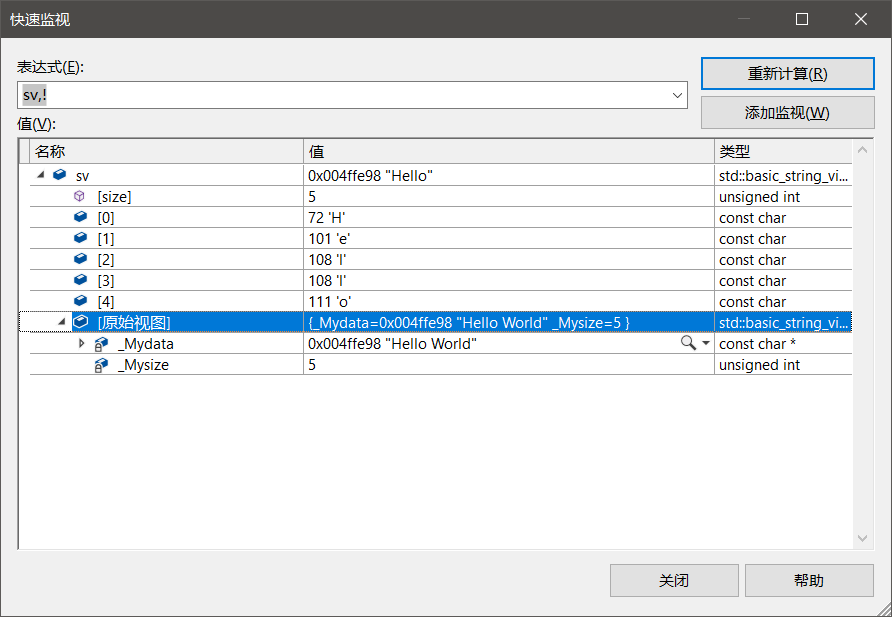Click the member icon next to _Mysize
Image resolution: width=892 pixels, height=617 pixels.
100,364
